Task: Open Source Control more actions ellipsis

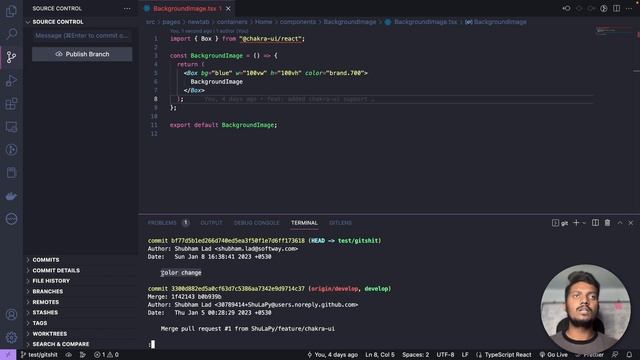Action: pos(127,9)
